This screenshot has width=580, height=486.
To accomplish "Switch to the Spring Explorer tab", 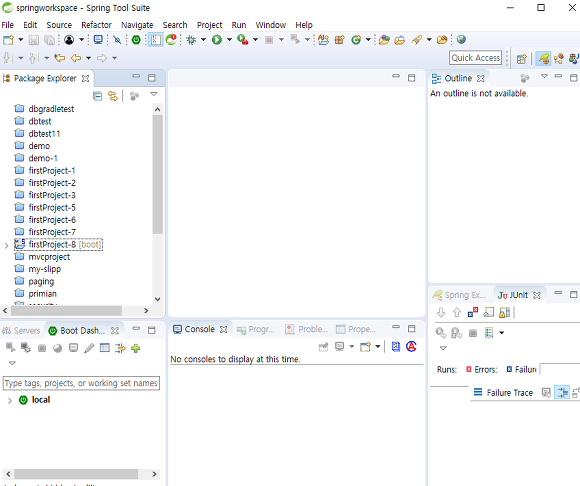I will [x=459, y=295].
